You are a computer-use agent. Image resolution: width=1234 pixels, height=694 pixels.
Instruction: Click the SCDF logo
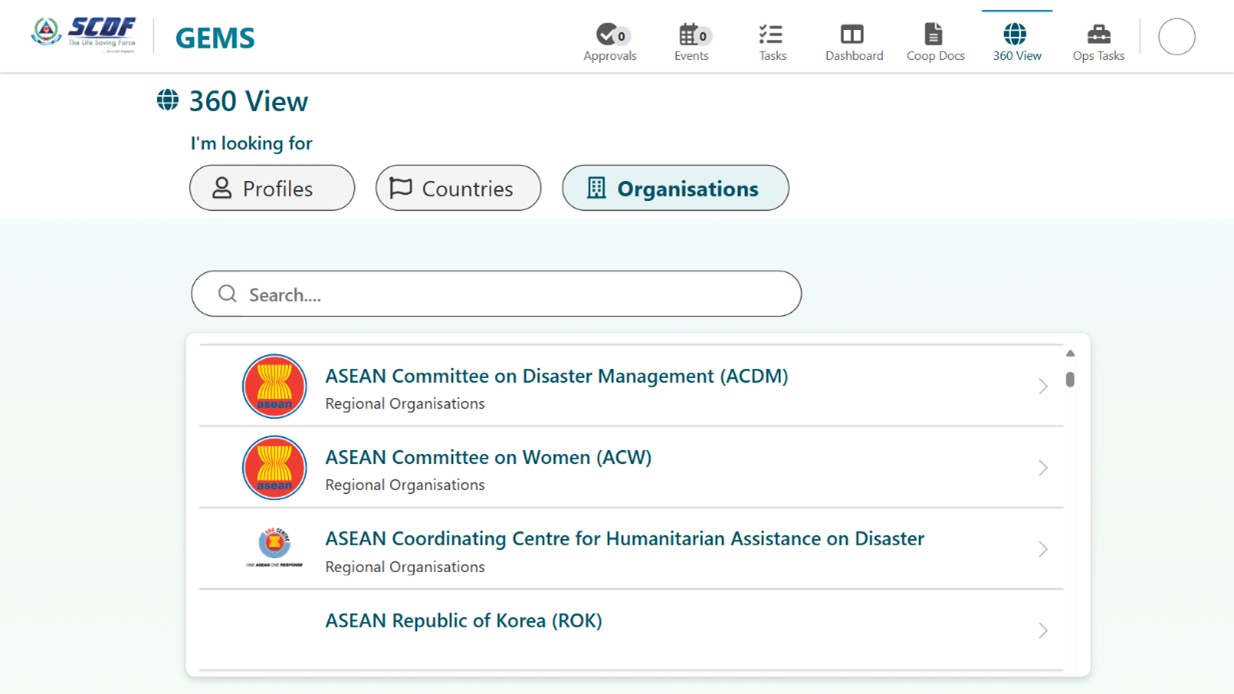pyautogui.click(x=84, y=34)
